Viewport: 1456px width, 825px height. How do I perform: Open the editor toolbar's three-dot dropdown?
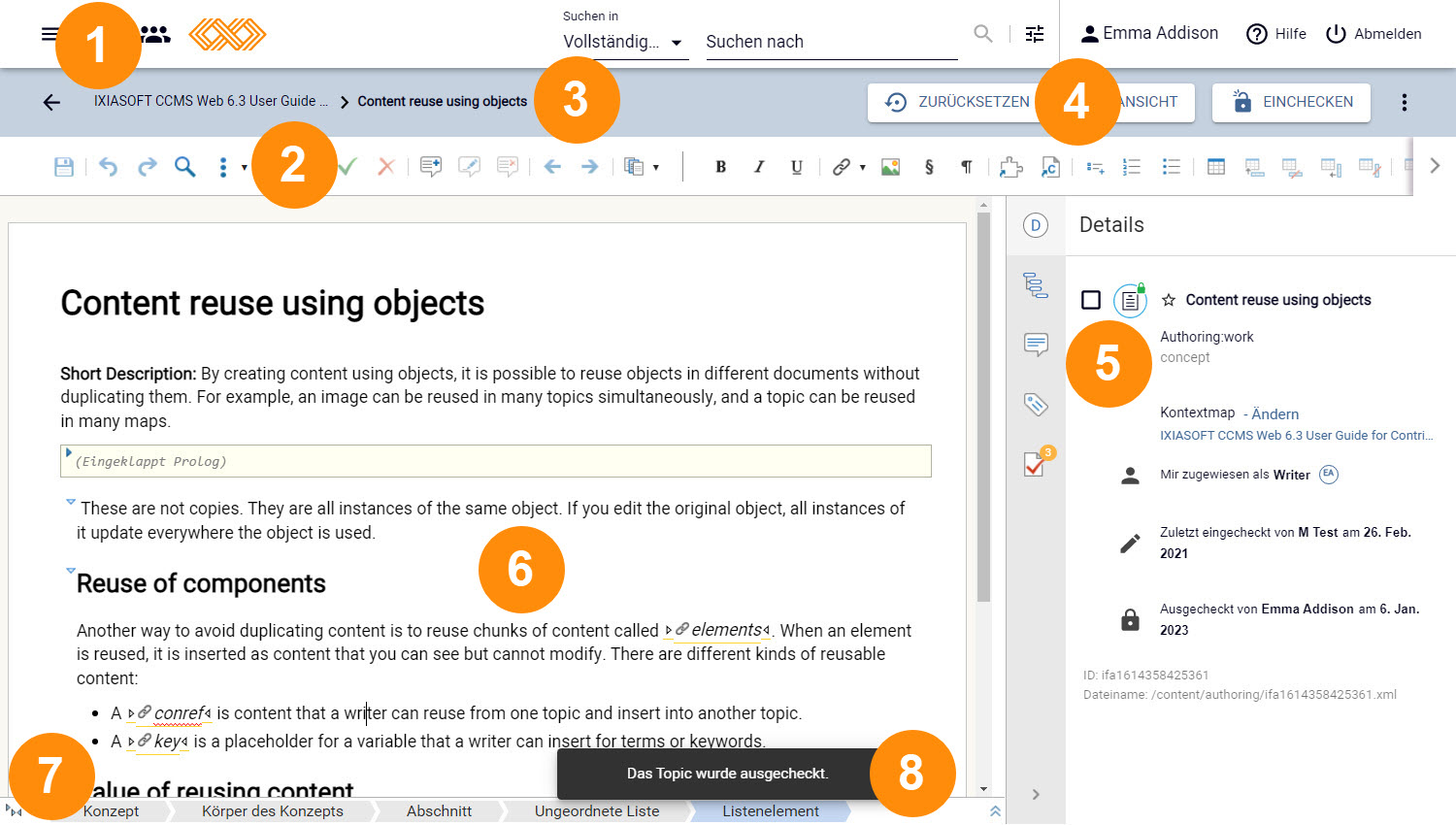pos(229,167)
